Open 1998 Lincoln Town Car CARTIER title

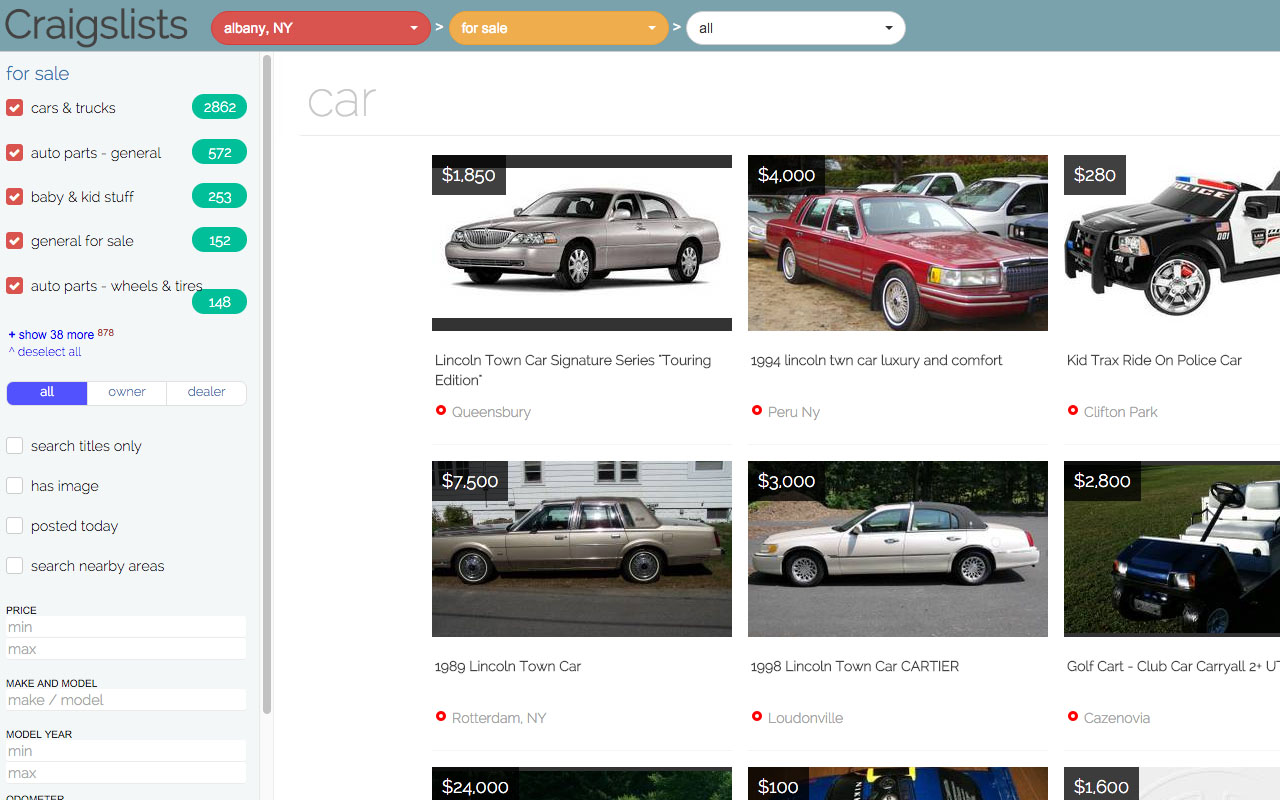(855, 666)
